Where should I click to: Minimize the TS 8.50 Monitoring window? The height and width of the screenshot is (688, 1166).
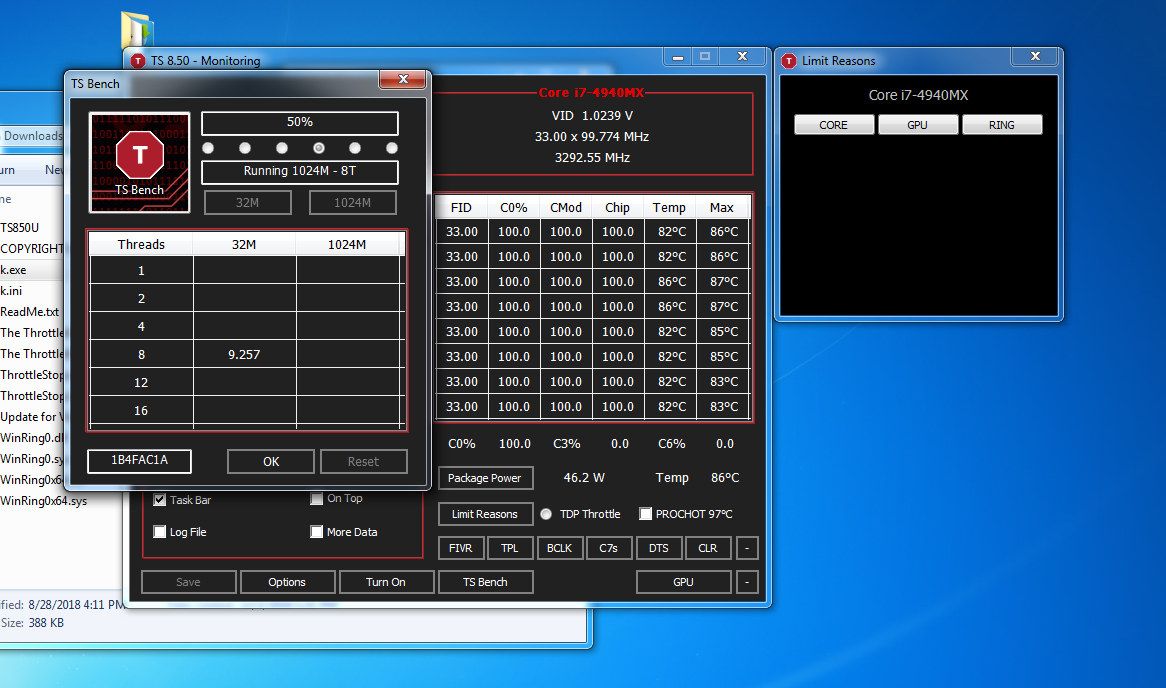click(x=677, y=57)
